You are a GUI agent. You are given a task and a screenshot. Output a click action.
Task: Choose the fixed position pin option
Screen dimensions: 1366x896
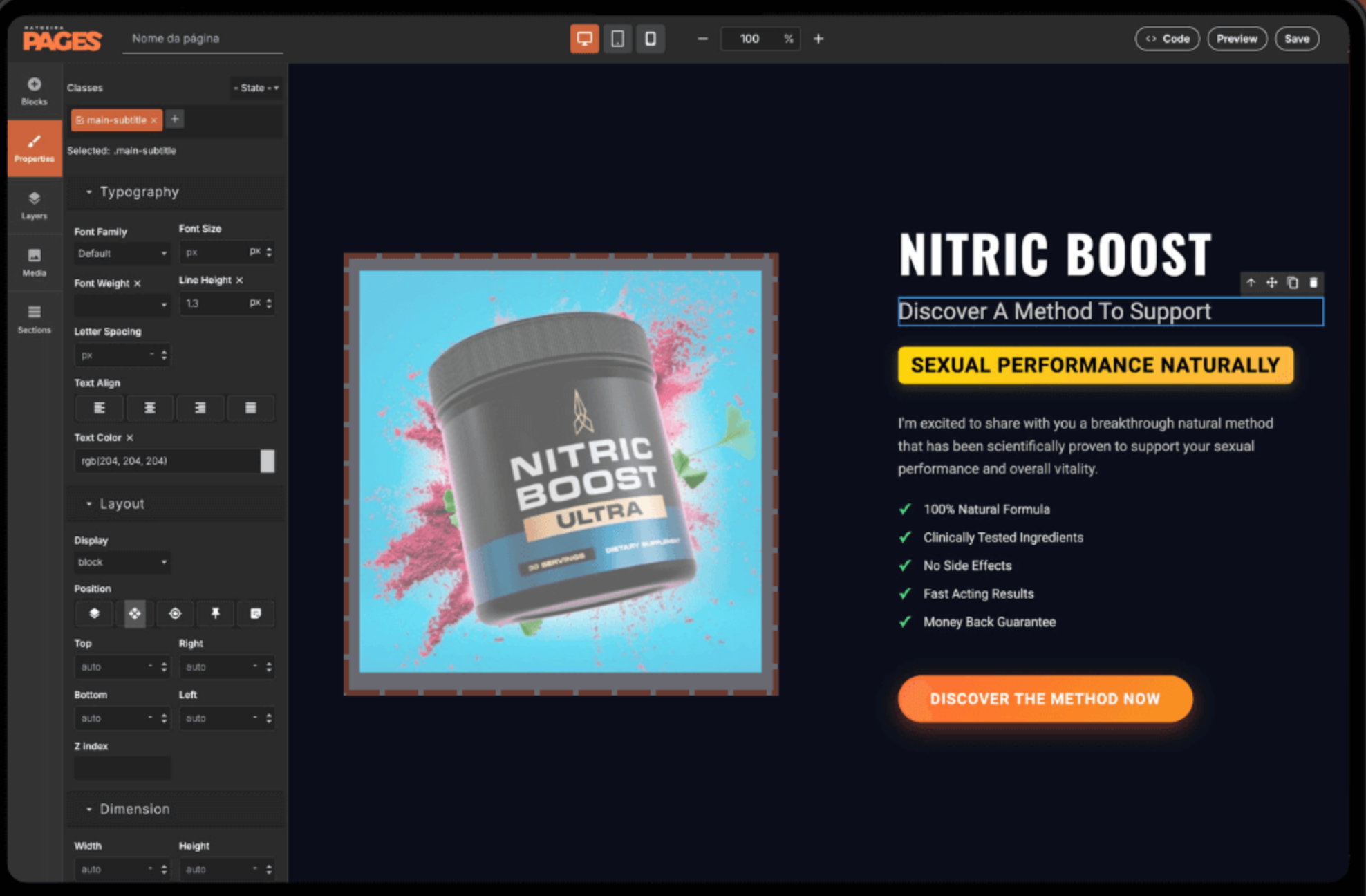(215, 613)
